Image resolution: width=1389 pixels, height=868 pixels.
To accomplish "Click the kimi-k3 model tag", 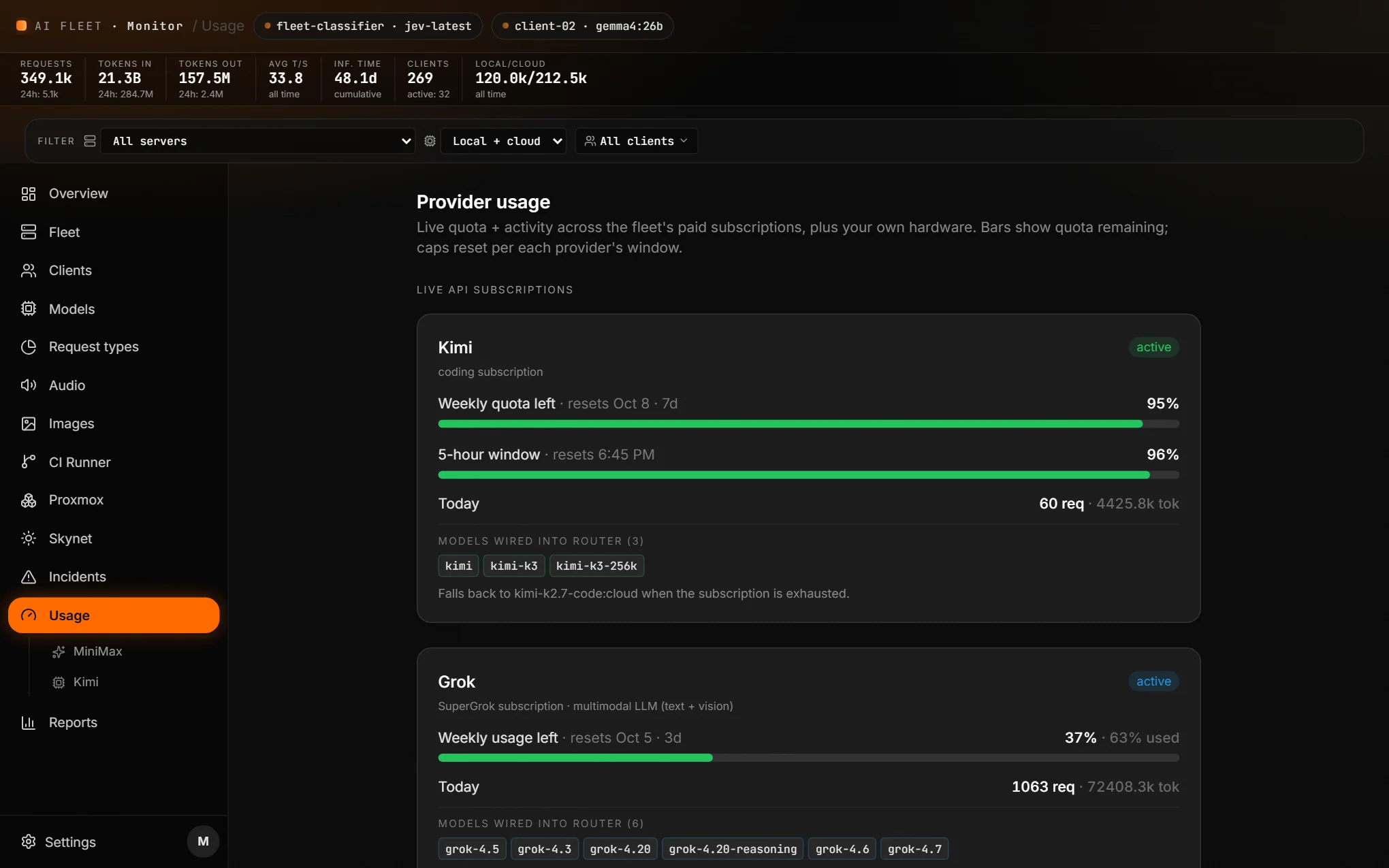I will [514, 566].
